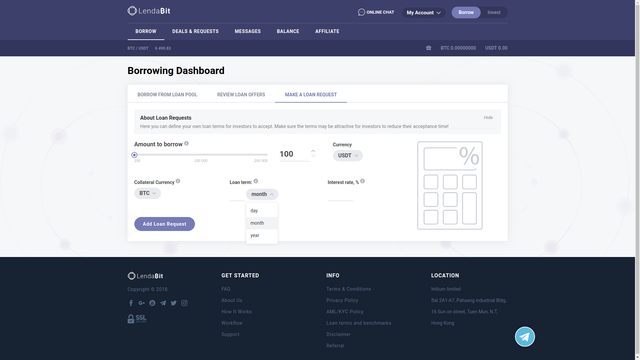Viewport: 640px width, 360px height.
Task: Open the Disclaimer footer link
Action: (338, 334)
